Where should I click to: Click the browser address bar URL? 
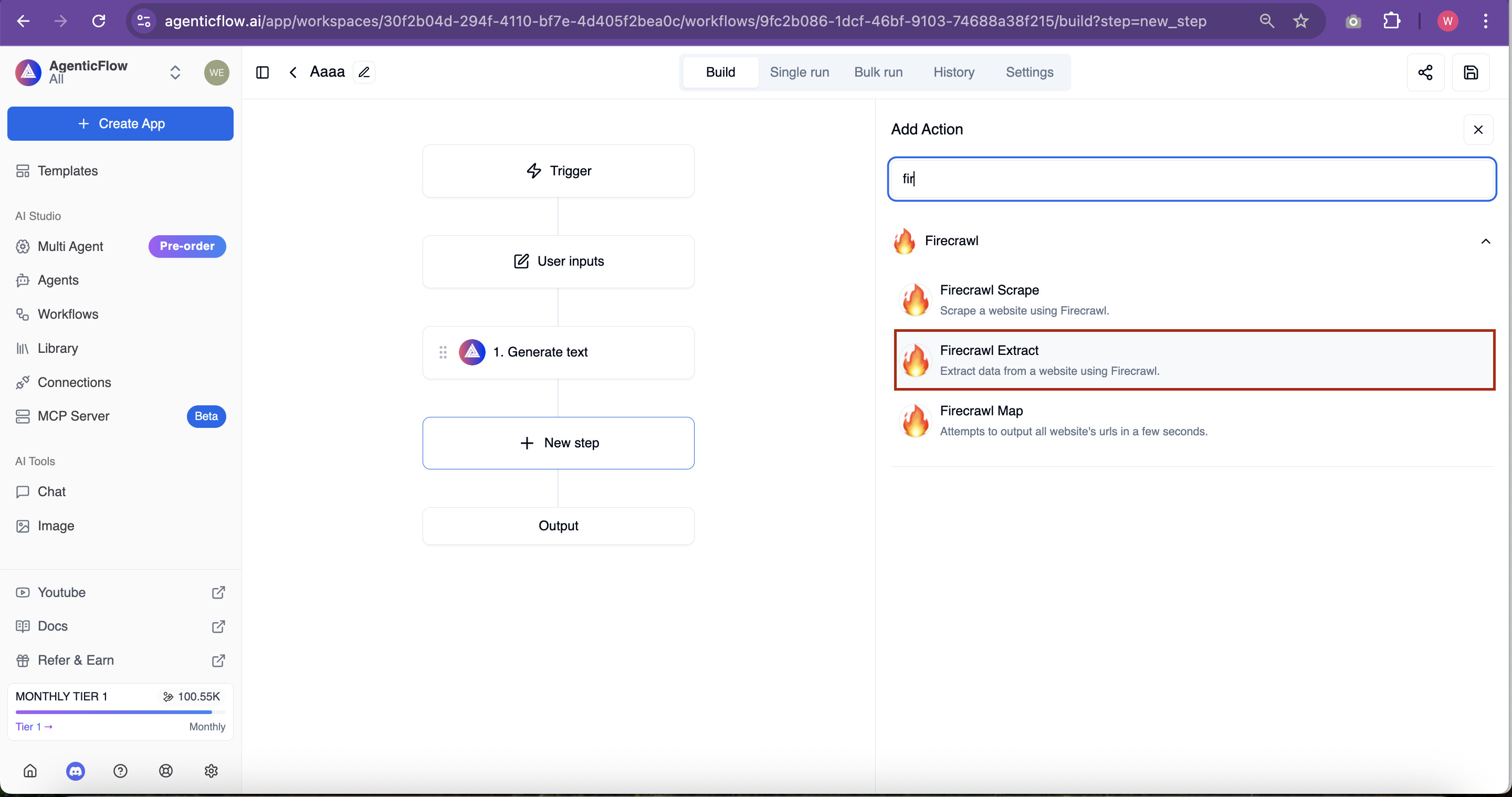pyautogui.click(x=685, y=21)
